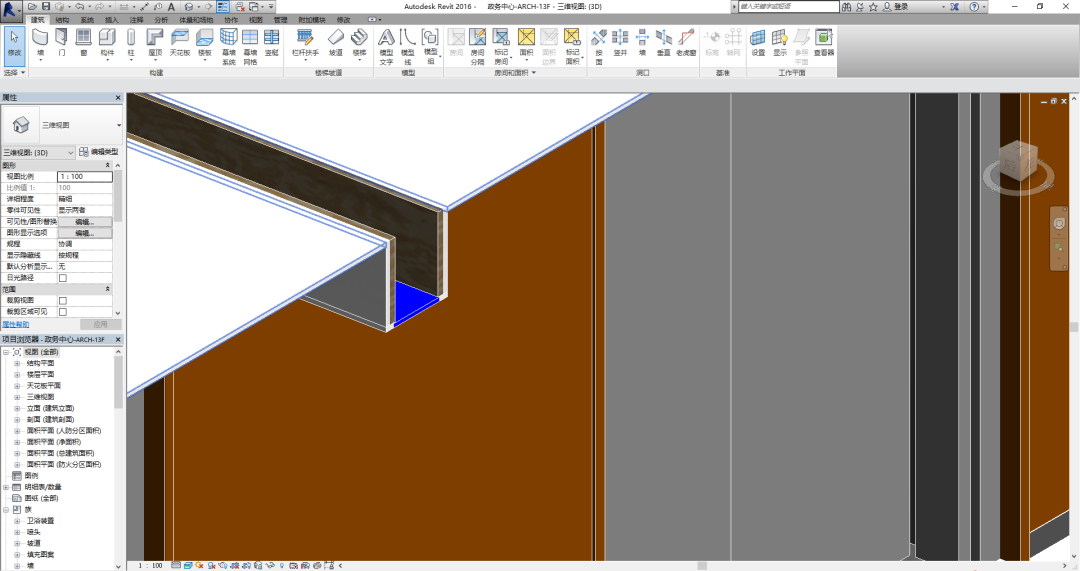Switch to the 注释 ribbon tab
This screenshot has width=1080, height=571.
point(136,20)
